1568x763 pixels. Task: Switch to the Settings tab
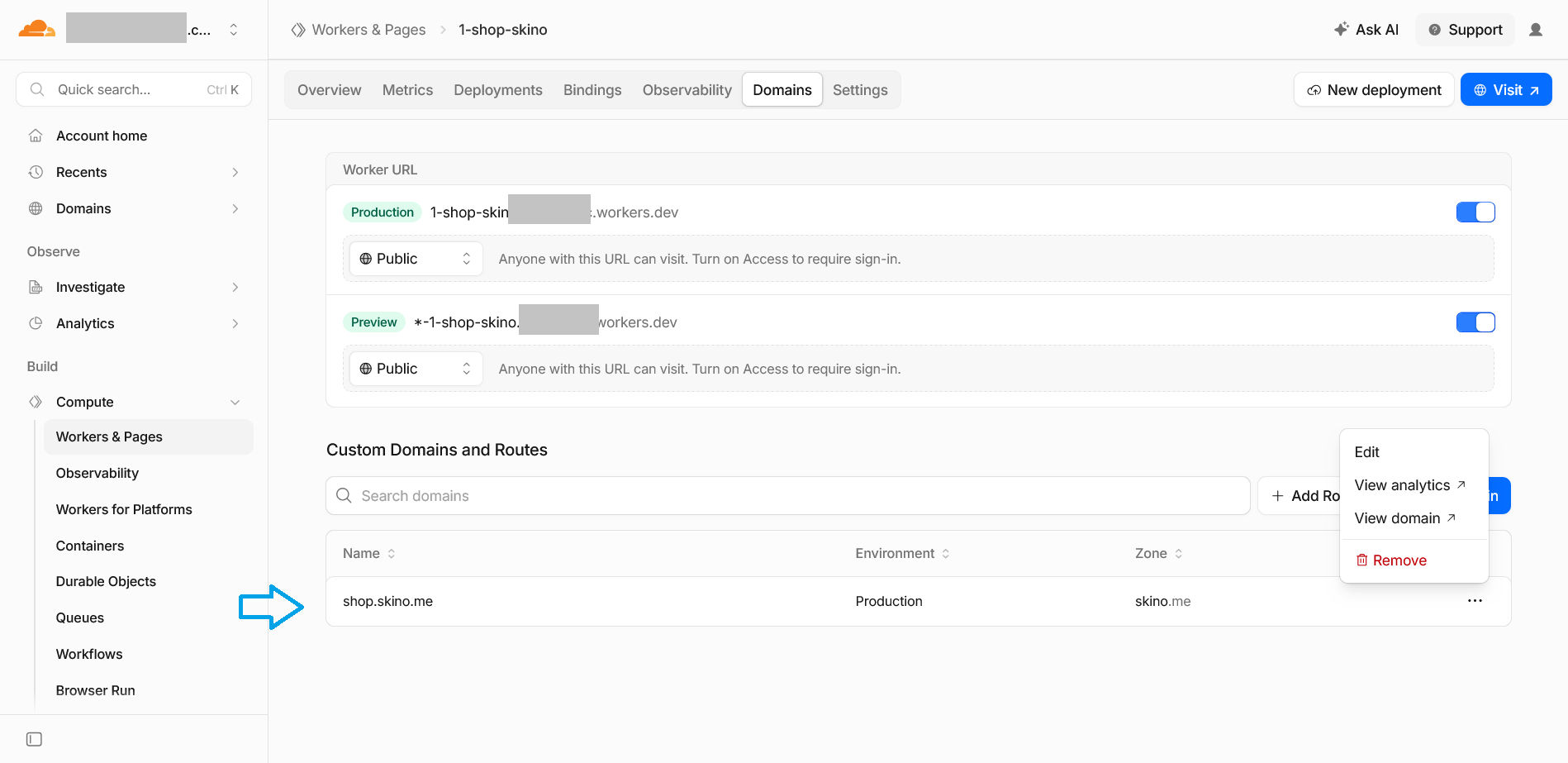point(860,89)
